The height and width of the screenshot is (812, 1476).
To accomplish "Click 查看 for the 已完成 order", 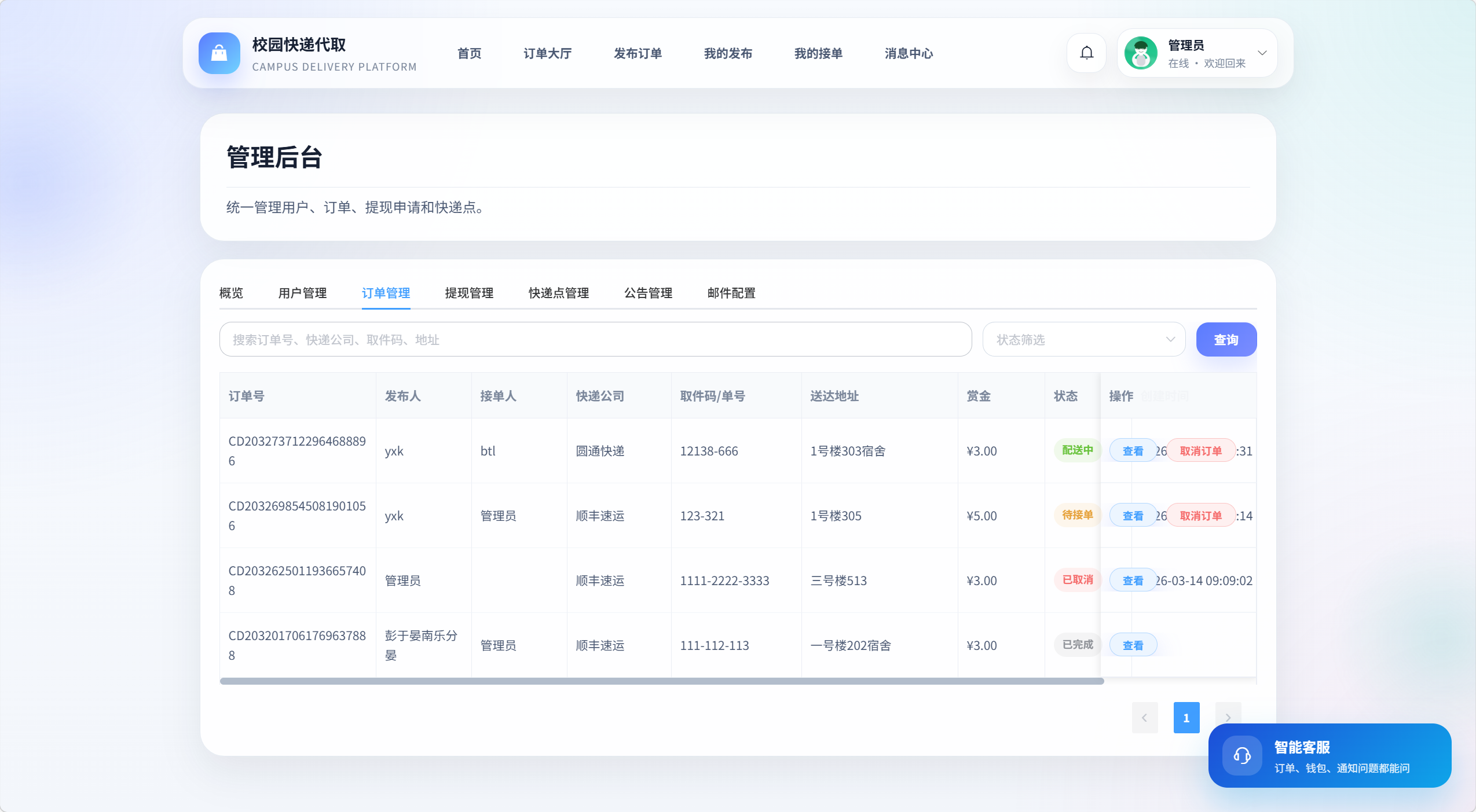I will tap(1132, 645).
